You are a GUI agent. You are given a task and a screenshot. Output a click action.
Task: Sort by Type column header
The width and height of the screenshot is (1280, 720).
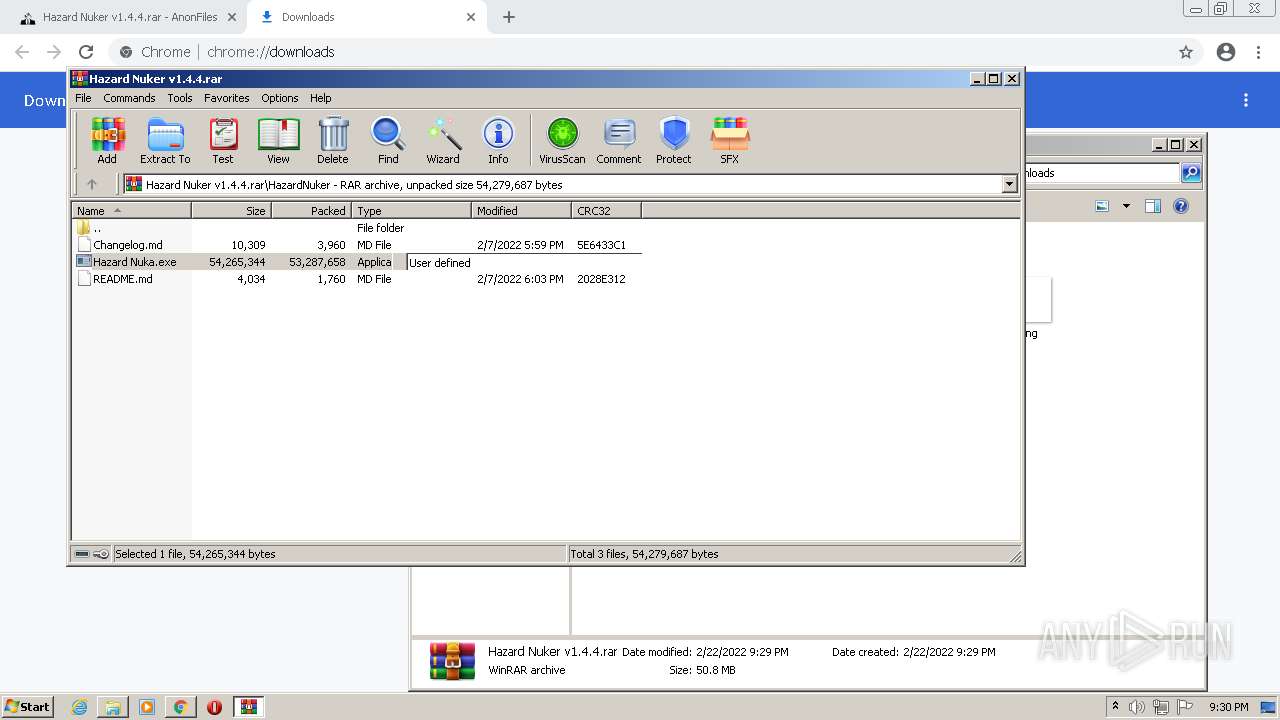[x=411, y=211]
